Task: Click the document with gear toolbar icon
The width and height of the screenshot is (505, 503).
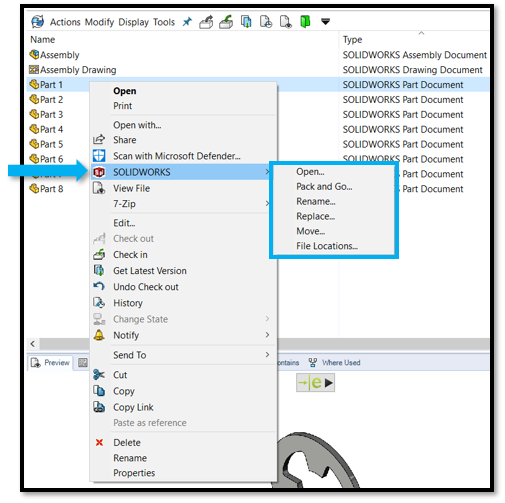Action: [x=286, y=22]
